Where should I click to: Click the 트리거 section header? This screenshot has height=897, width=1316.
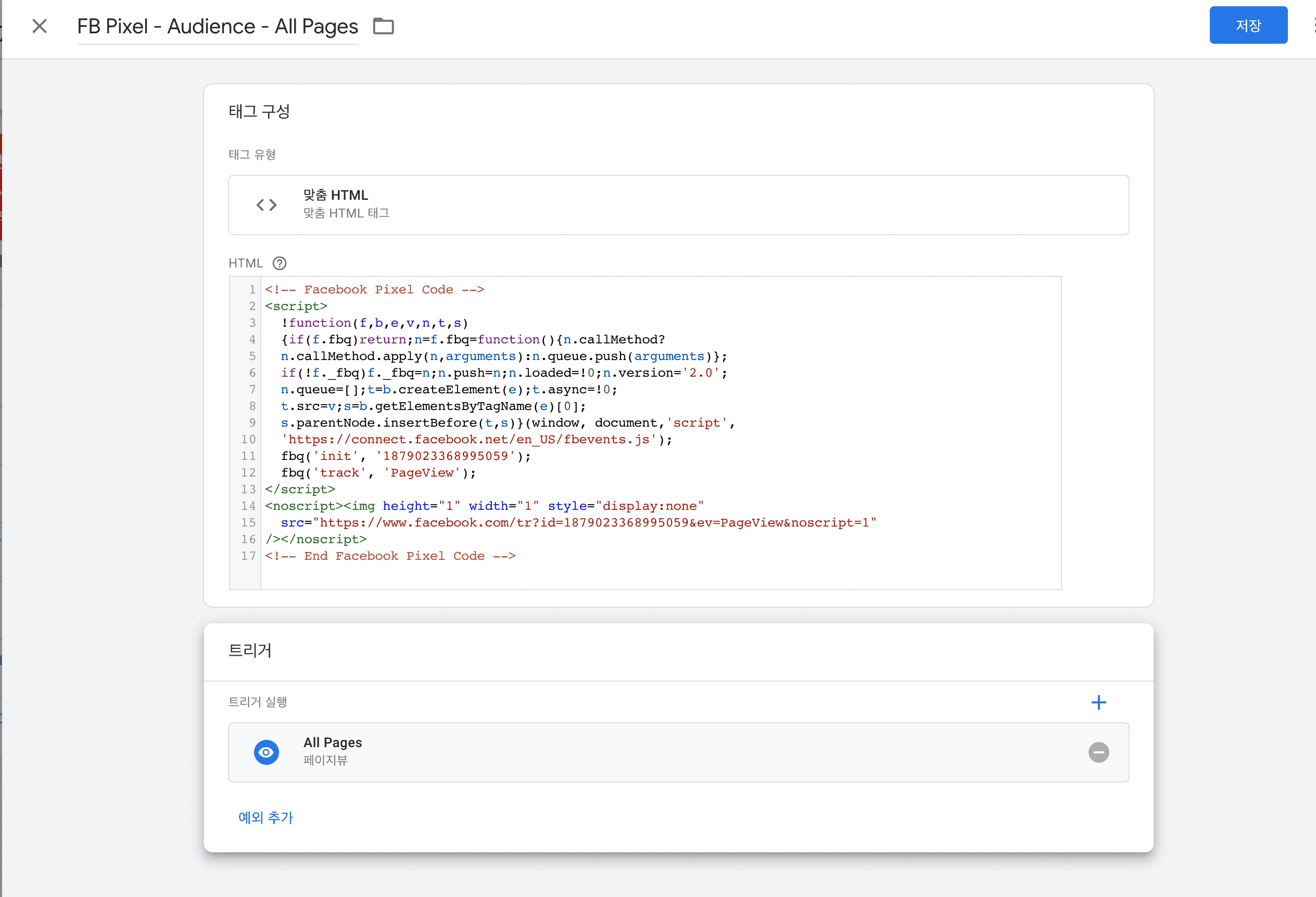point(250,650)
